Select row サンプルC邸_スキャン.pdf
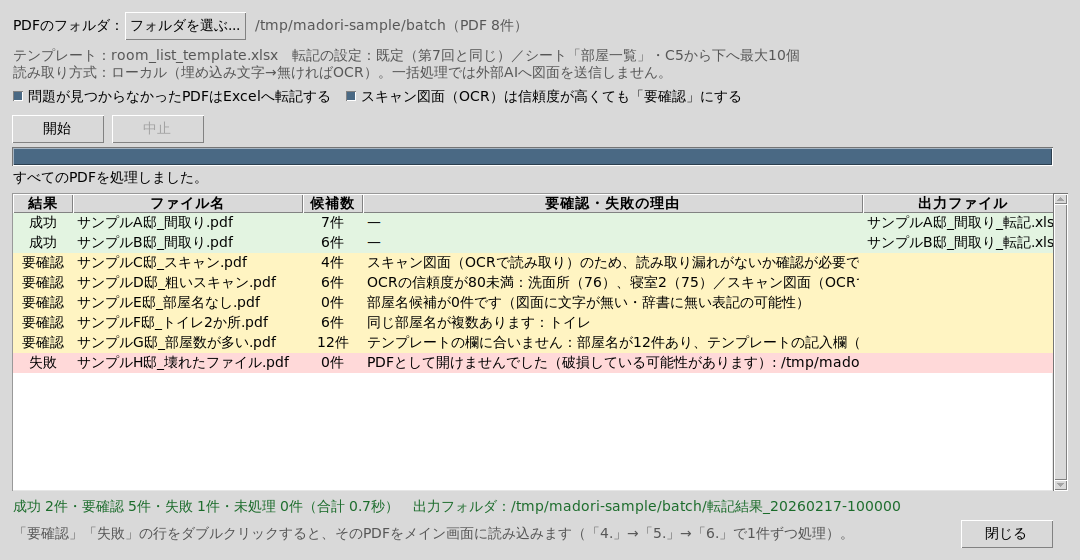 532,262
